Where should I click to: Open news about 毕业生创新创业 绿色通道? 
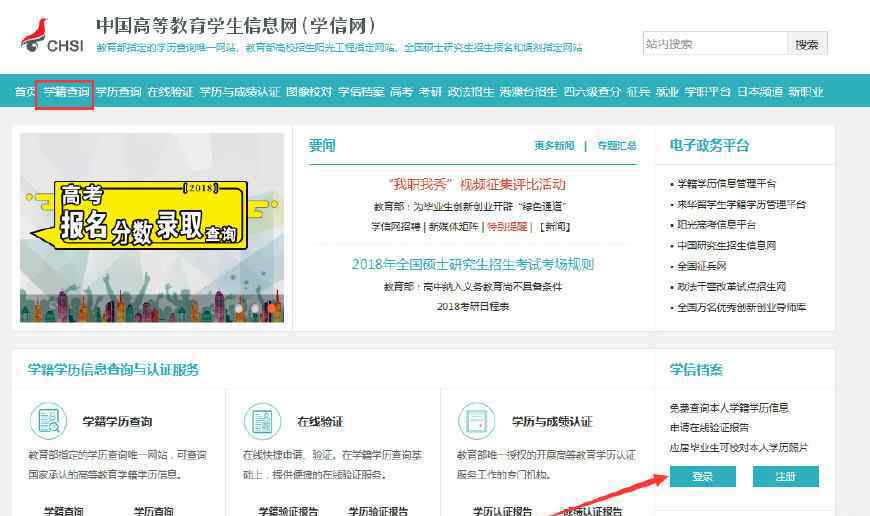coord(470,206)
